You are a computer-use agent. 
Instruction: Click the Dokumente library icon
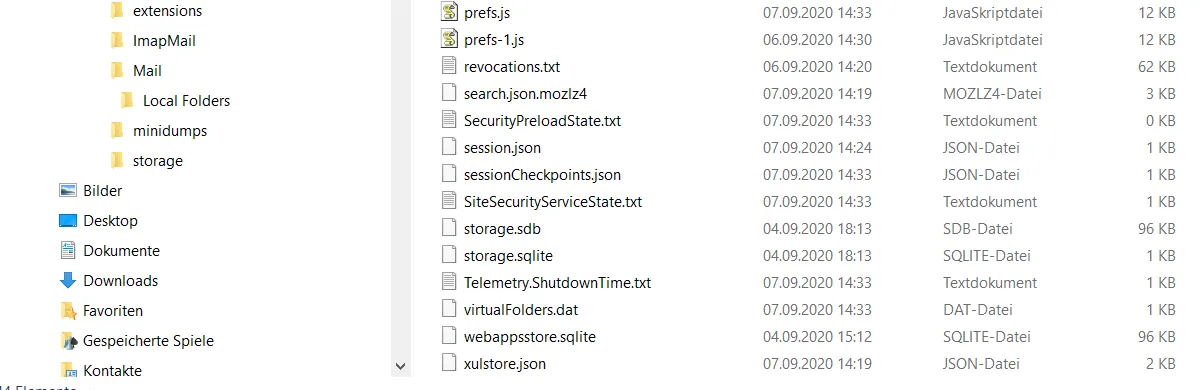(x=68, y=251)
